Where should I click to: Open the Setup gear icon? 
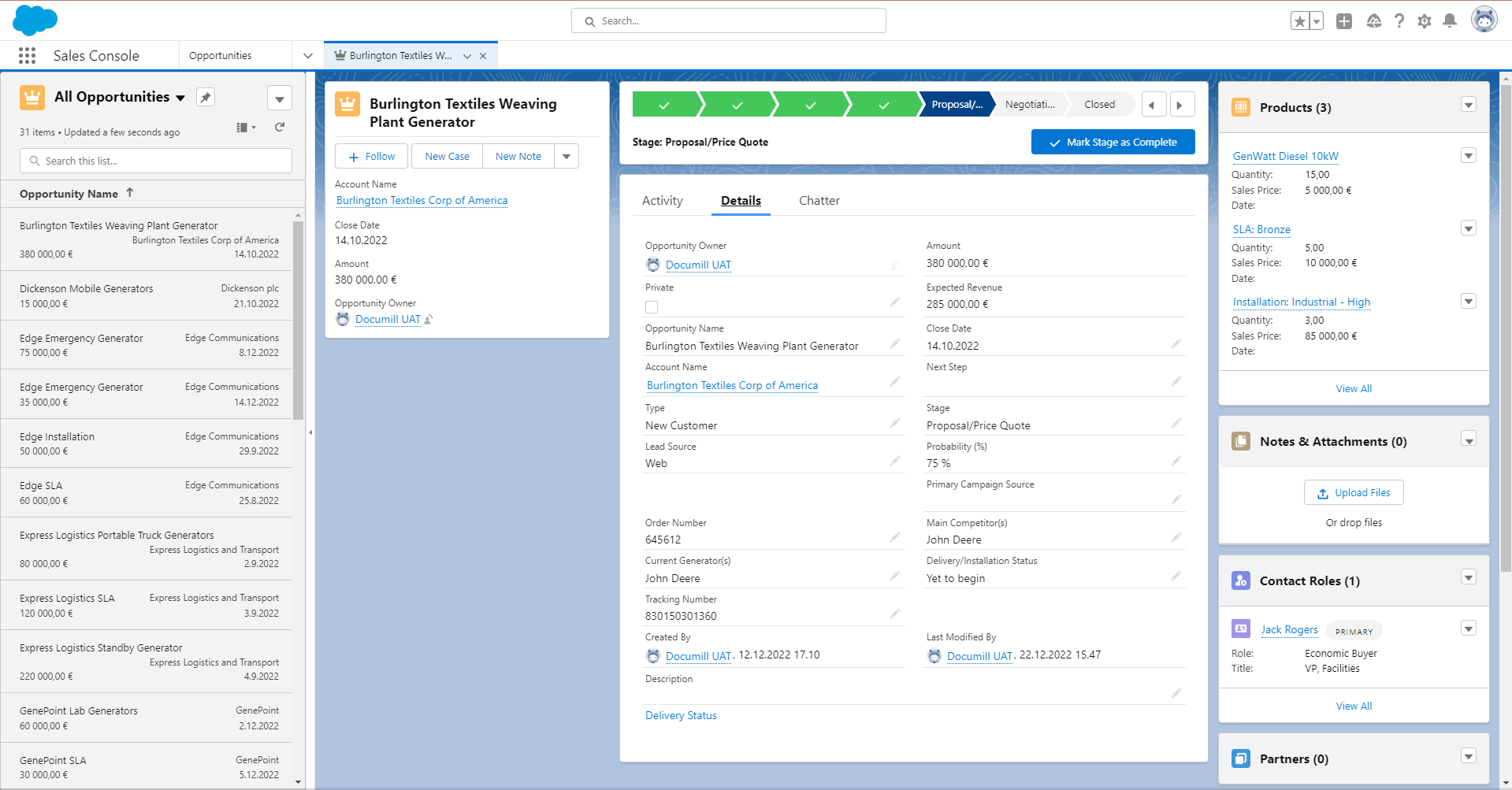point(1425,21)
